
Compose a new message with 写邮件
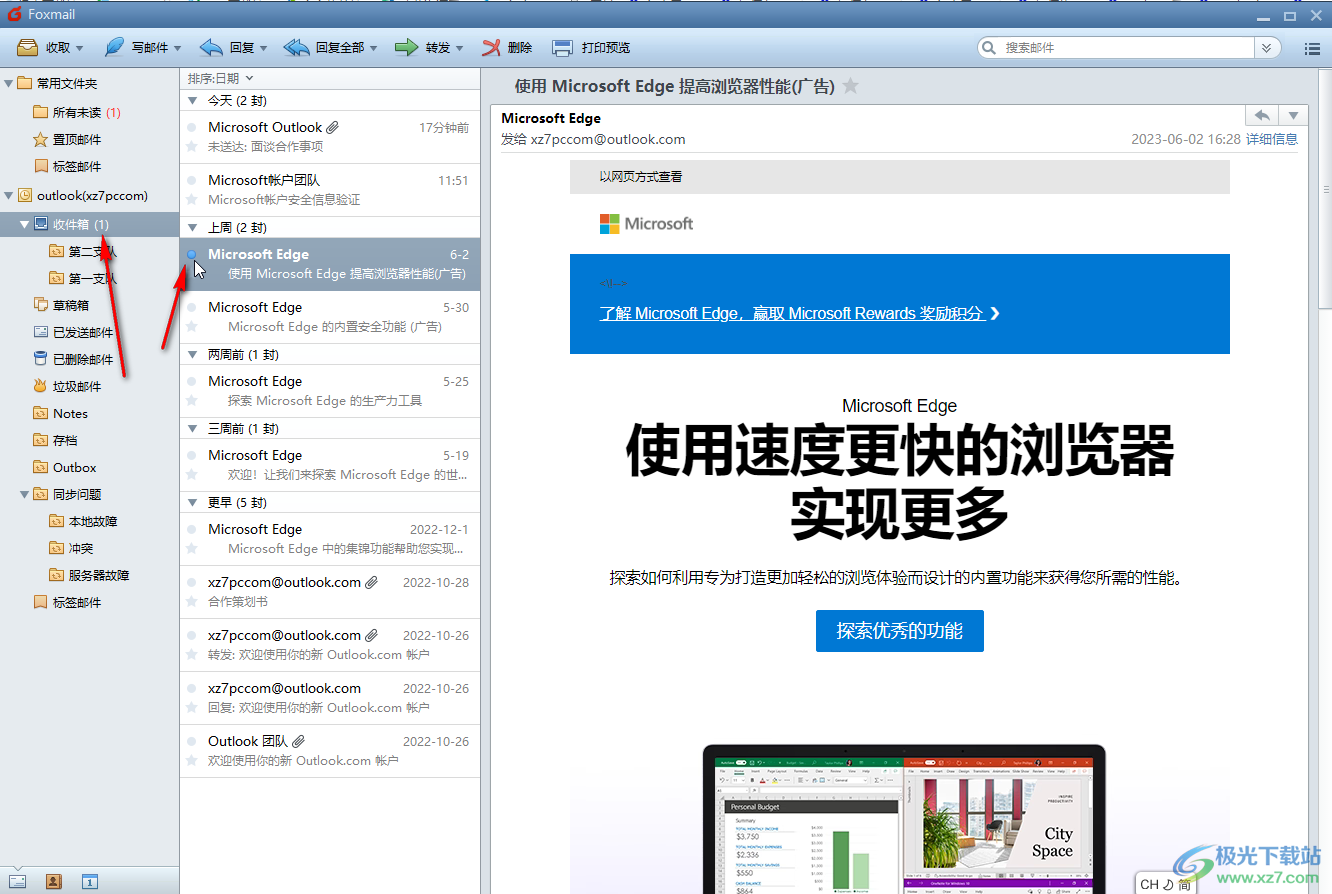(x=137, y=47)
